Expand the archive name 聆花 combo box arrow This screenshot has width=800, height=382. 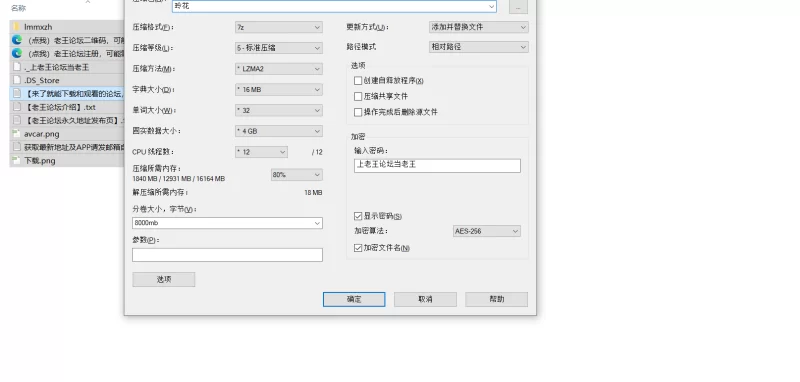tap(491, 7)
